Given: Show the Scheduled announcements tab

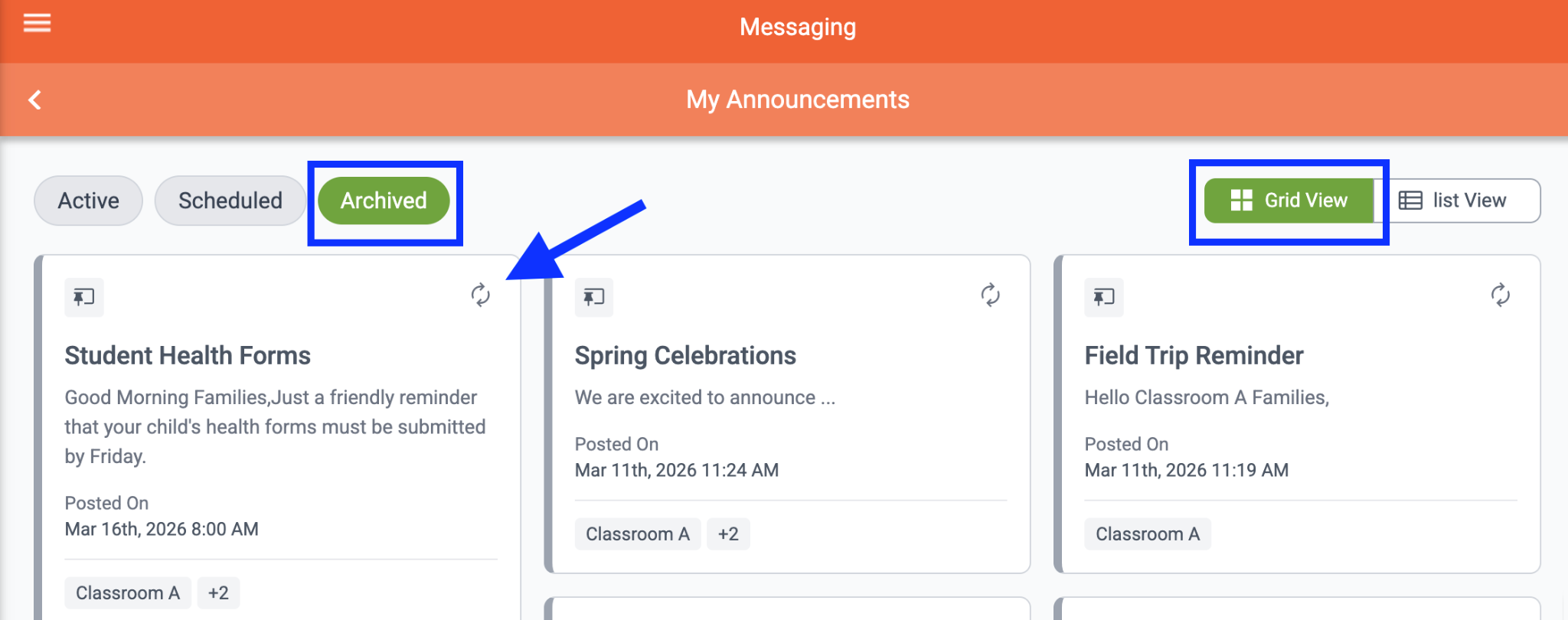Looking at the screenshot, I should [230, 201].
